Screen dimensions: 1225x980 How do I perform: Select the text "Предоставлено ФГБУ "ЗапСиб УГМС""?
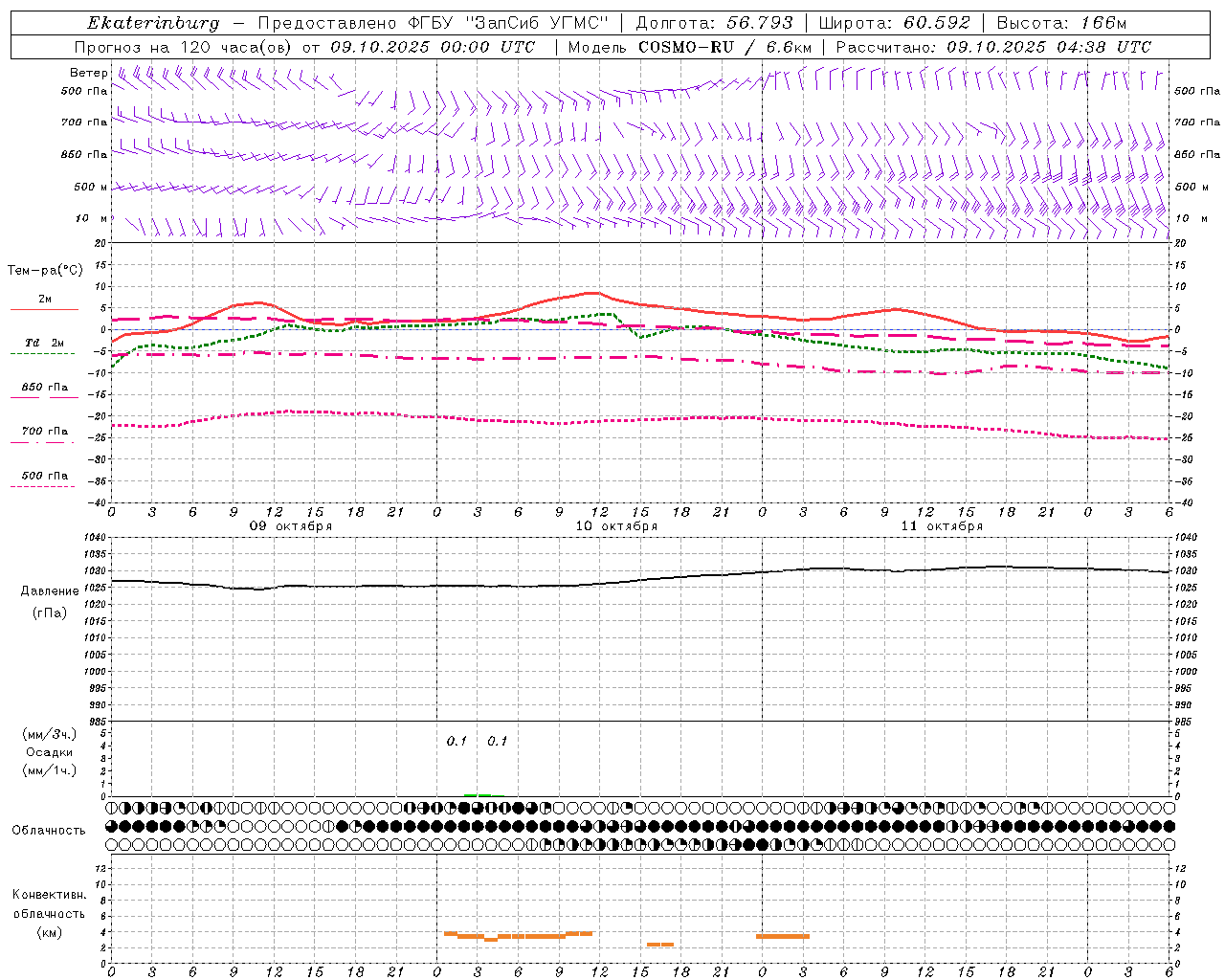(x=434, y=23)
